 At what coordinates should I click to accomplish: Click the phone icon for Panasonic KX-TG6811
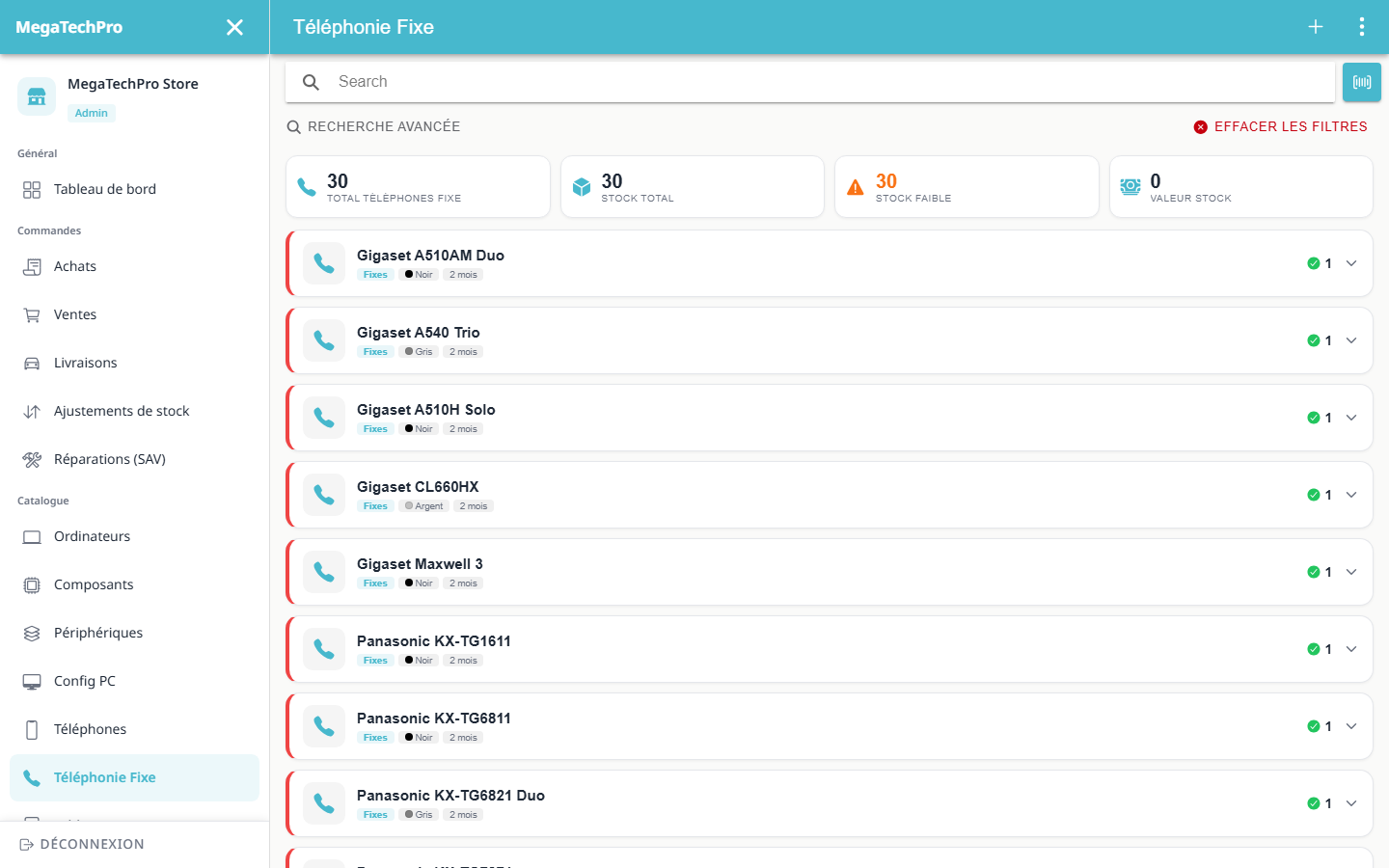tap(324, 726)
